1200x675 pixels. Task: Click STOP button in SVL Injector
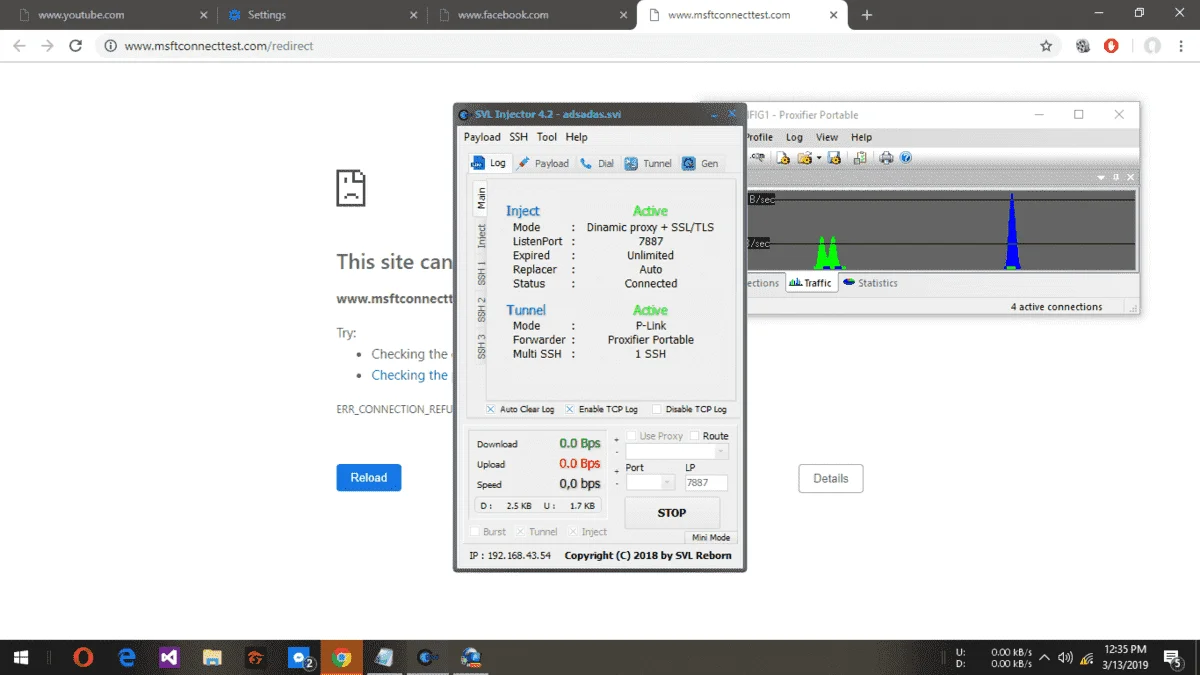tap(672, 513)
